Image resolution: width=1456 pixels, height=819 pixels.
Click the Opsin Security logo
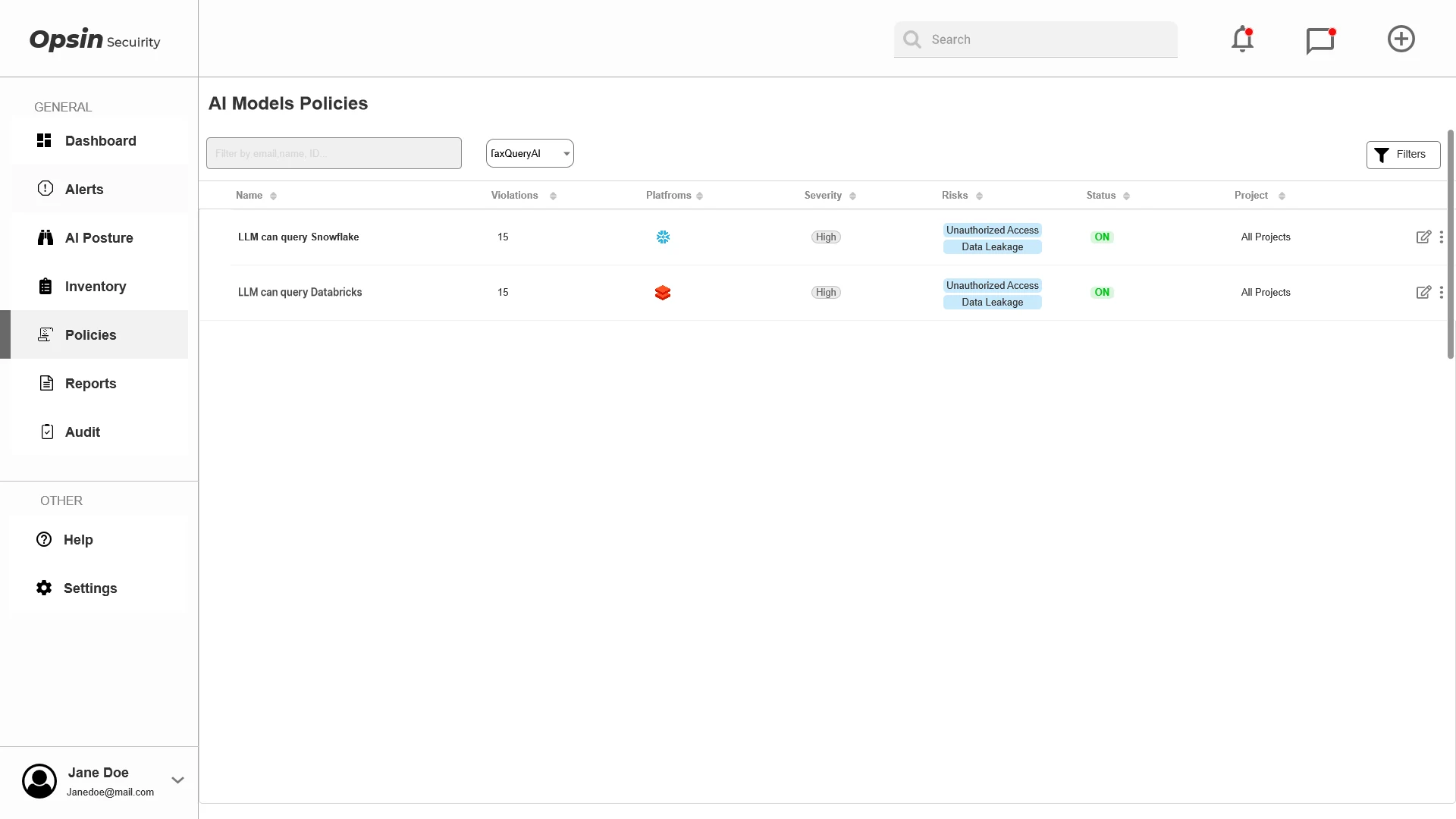click(x=95, y=39)
